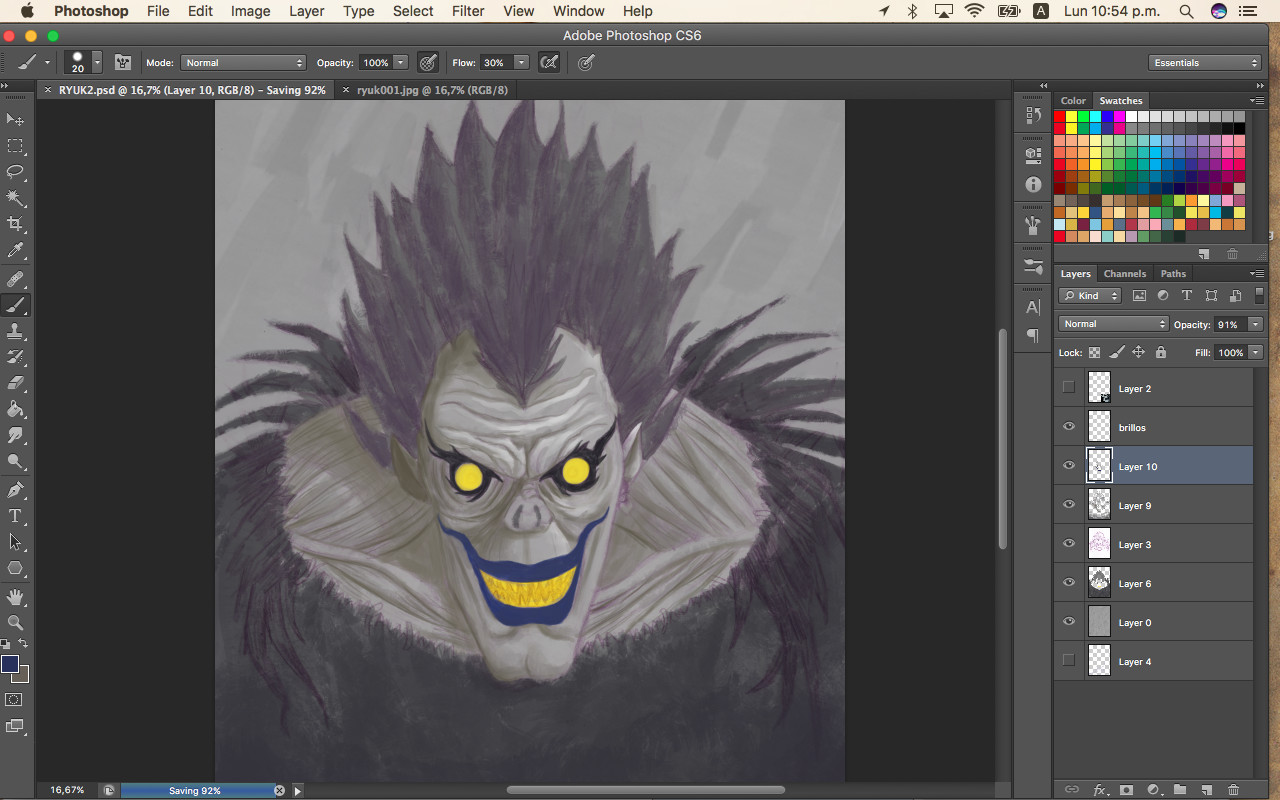Add a layer mask
Screen dimensions: 1280x800
pos(1126,790)
